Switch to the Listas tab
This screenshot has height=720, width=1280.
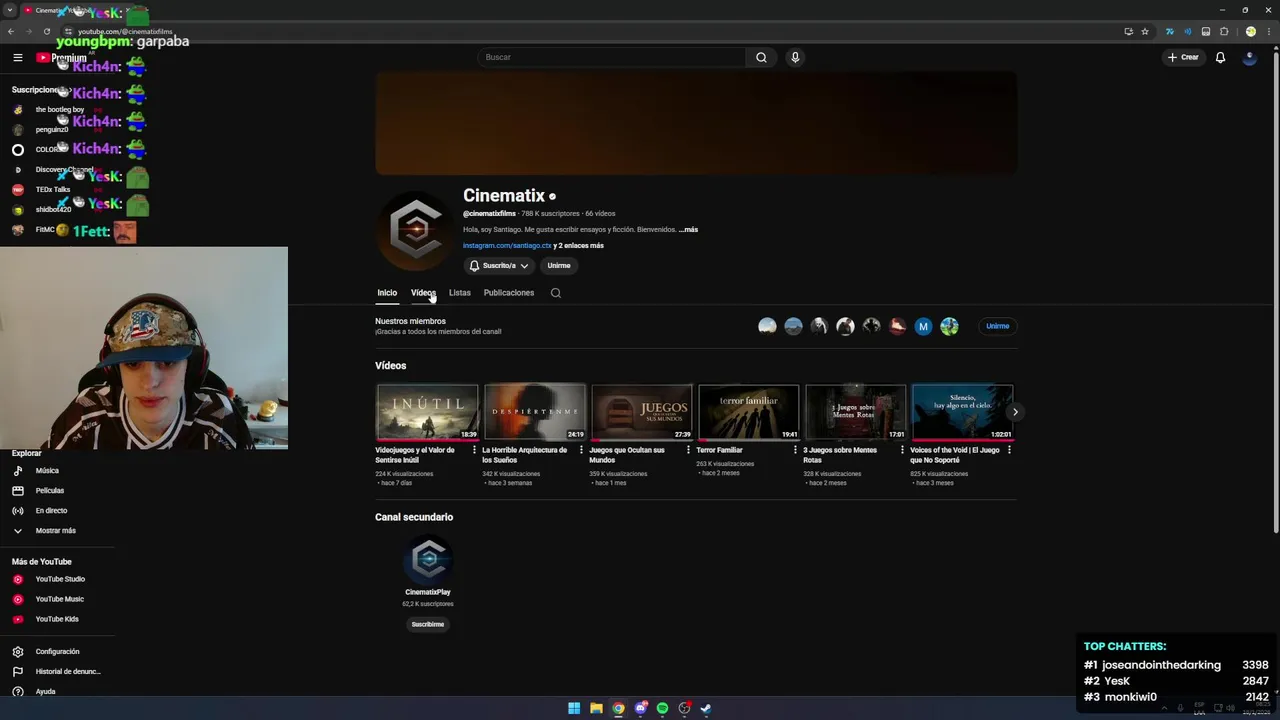(x=460, y=293)
